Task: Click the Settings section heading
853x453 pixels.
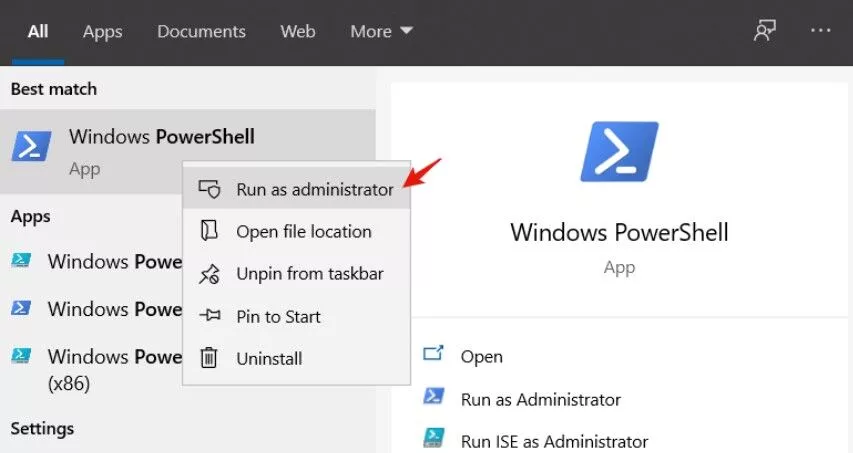Action: [x=42, y=429]
